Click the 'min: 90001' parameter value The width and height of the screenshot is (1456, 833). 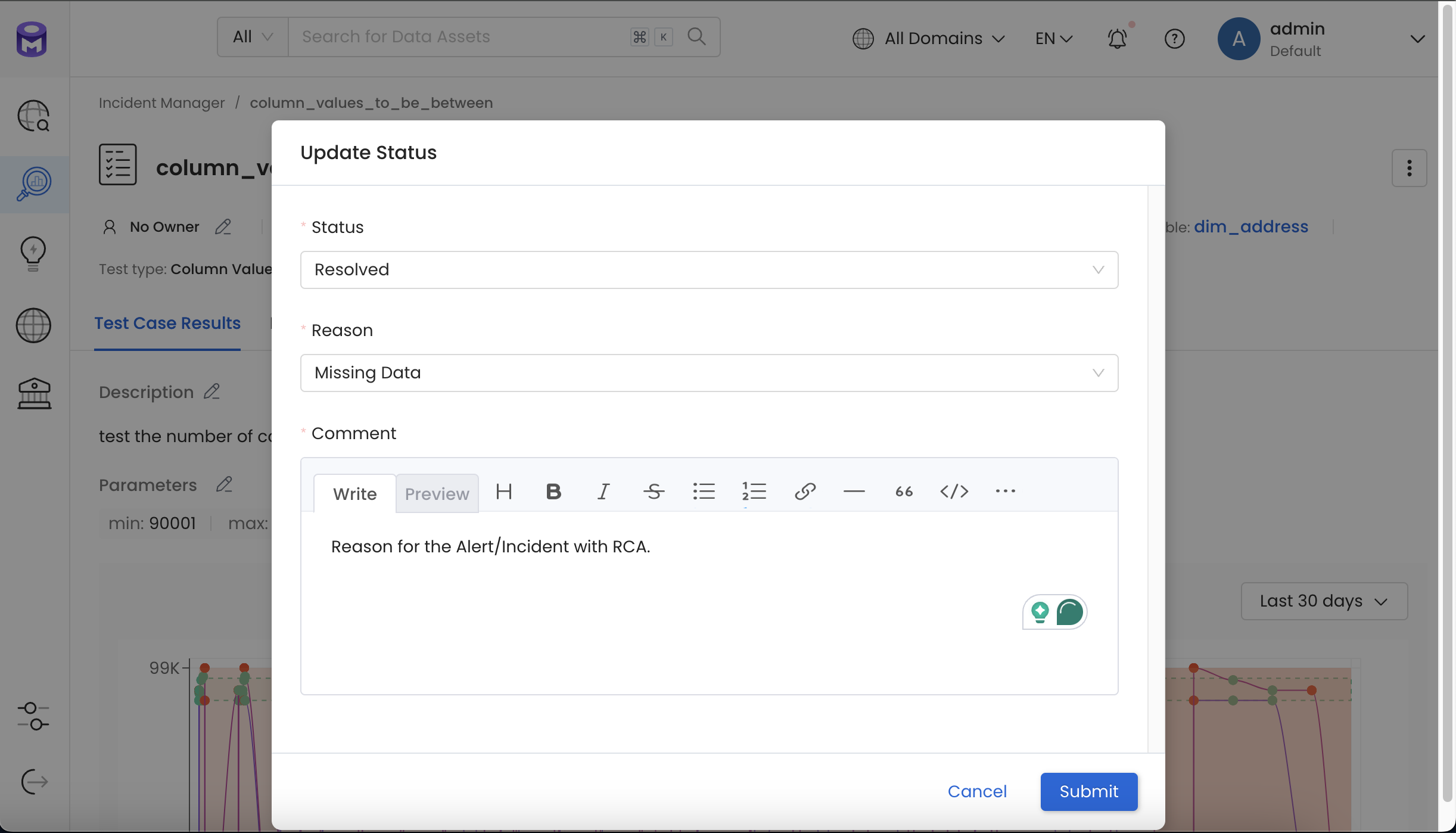tap(152, 523)
